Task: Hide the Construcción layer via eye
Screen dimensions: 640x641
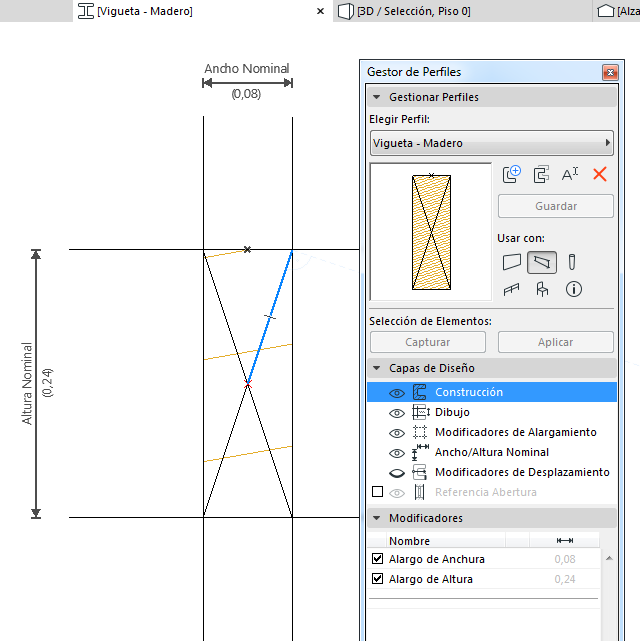Action: click(x=396, y=393)
